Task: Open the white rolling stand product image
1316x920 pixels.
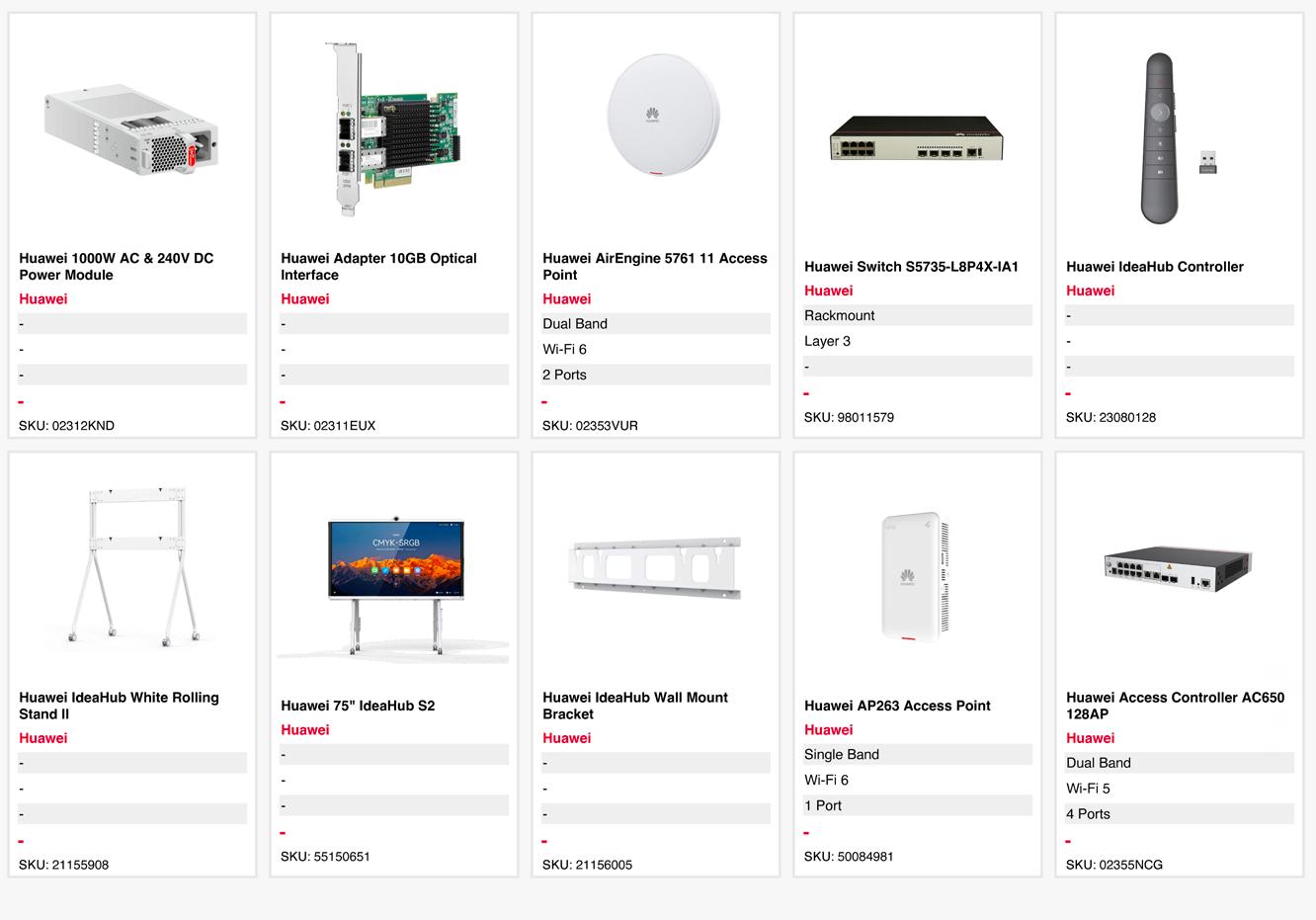Action: 131,563
